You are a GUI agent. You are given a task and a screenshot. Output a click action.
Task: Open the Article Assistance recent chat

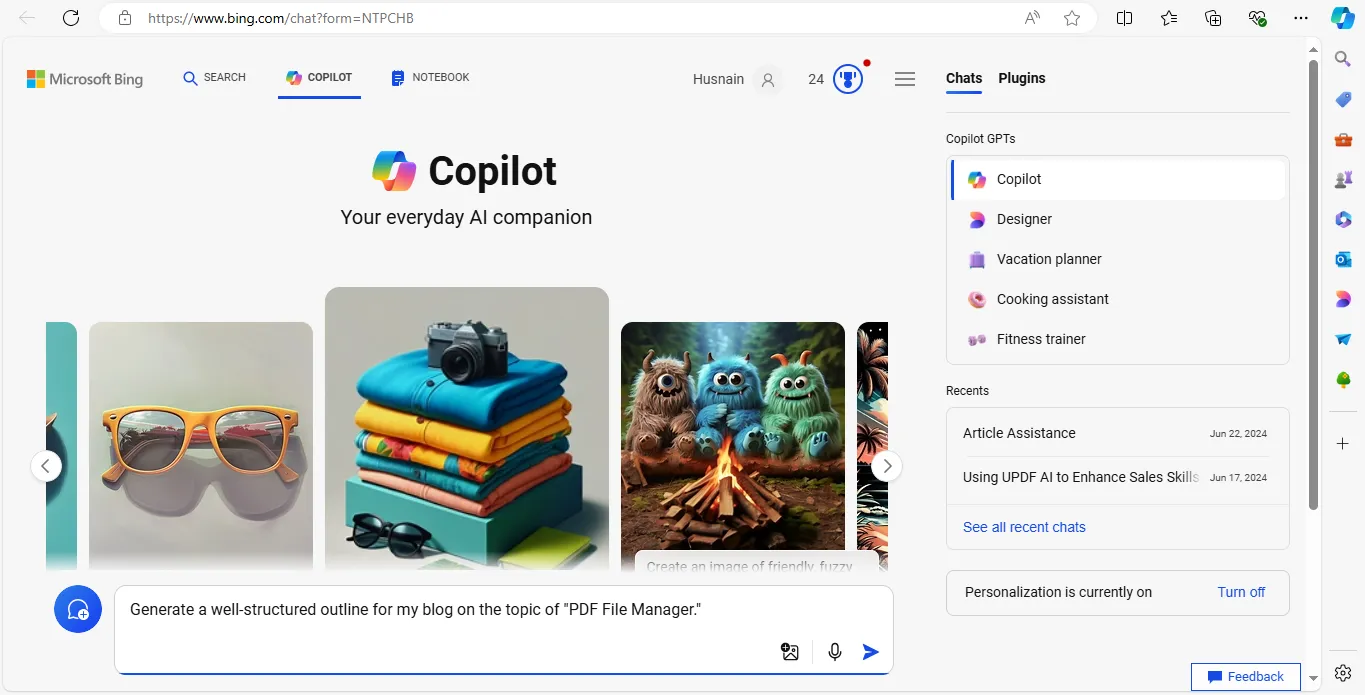point(1019,433)
